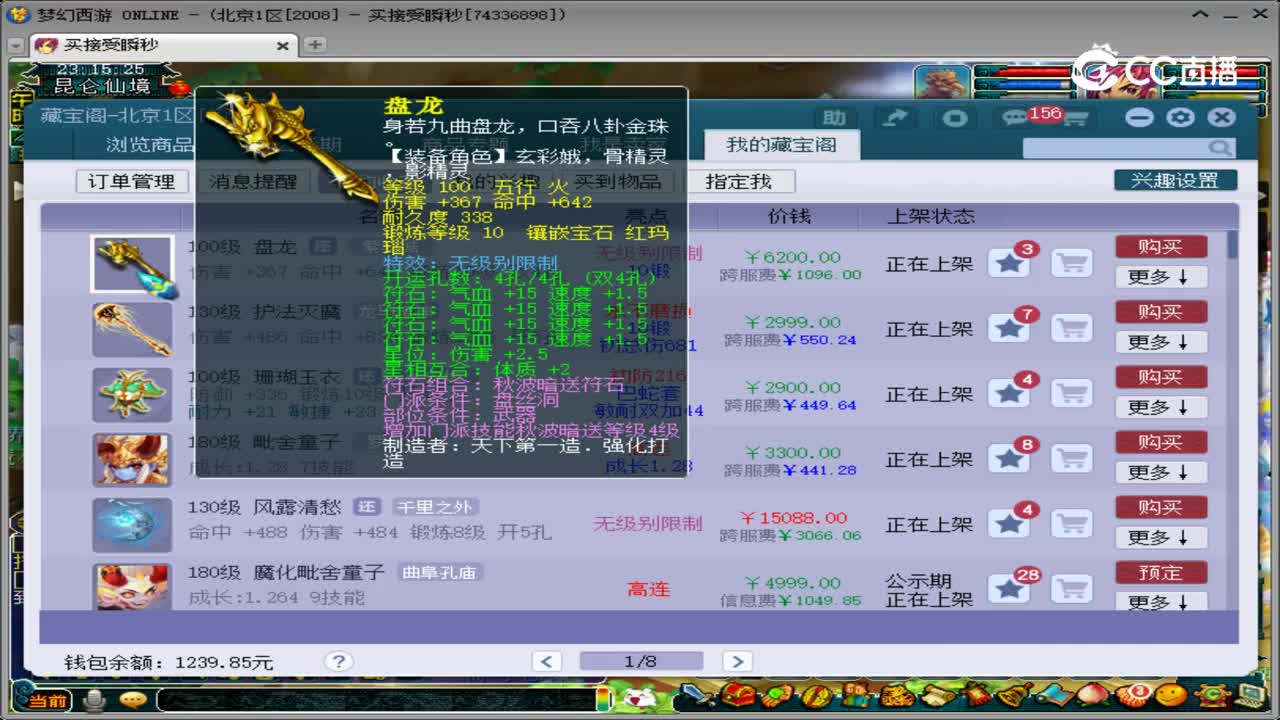Select the 珊瑚玉衣 armor thumbnail
Image resolution: width=1280 pixels, height=720 pixels.
(x=132, y=394)
